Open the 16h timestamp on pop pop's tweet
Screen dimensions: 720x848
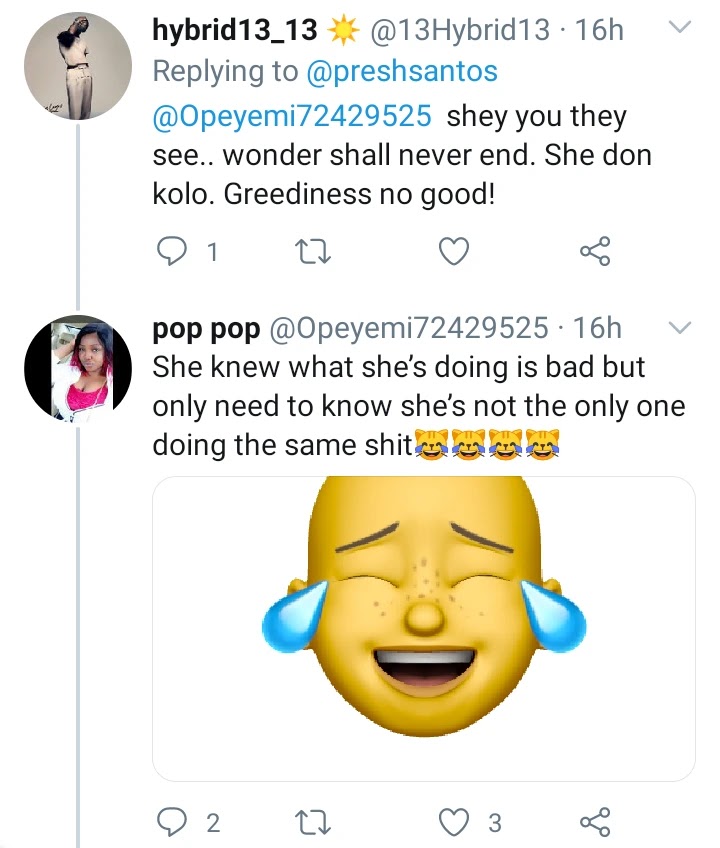coord(599,328)
